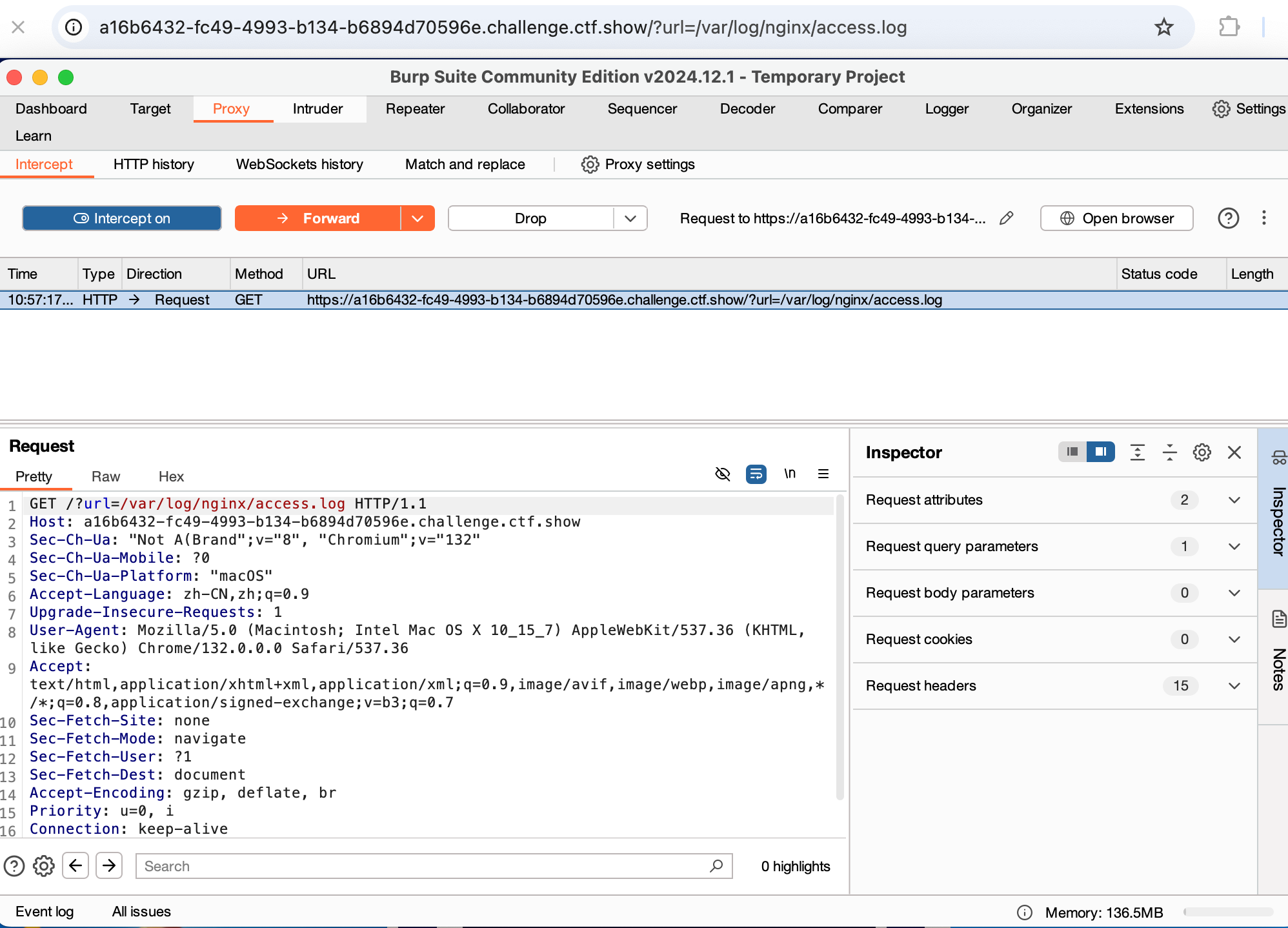Open the Target tab
Viewport: 1288px width, 928px height.
[x=150, y=108]
